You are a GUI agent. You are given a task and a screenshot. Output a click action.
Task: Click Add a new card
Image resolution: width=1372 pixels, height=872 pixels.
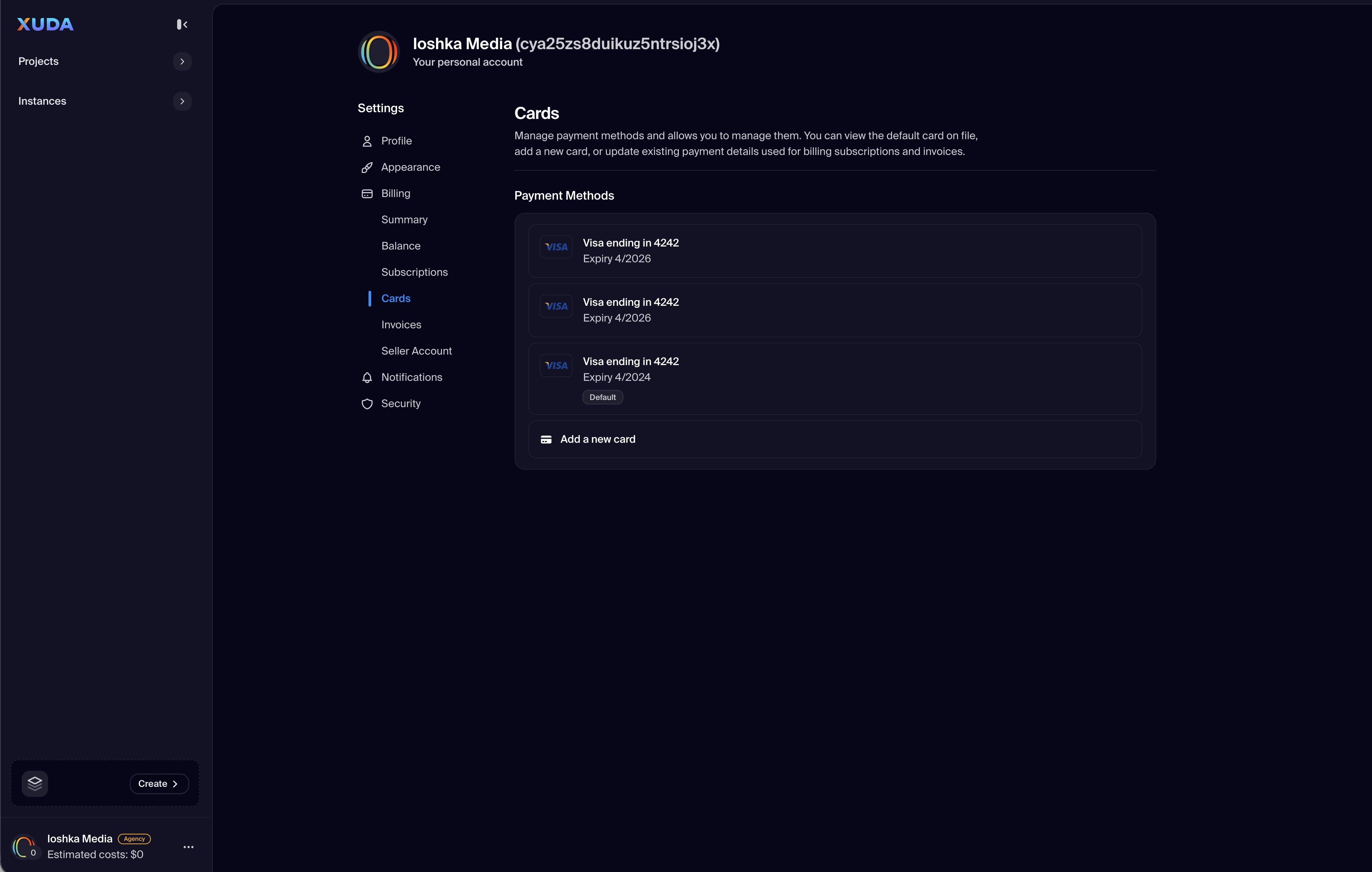pyautogui.click(x=598, y=439)
